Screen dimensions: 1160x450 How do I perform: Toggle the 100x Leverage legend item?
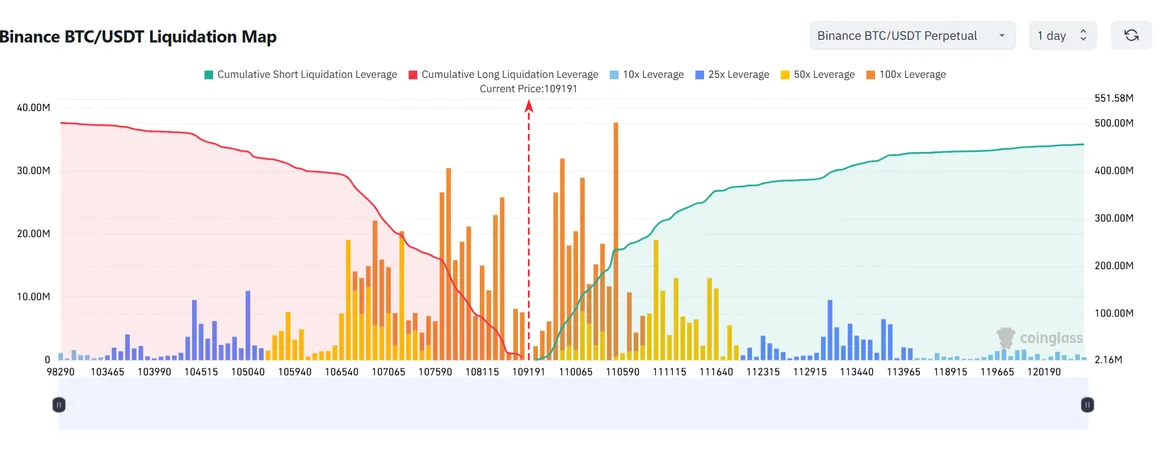tap(906, 75)
